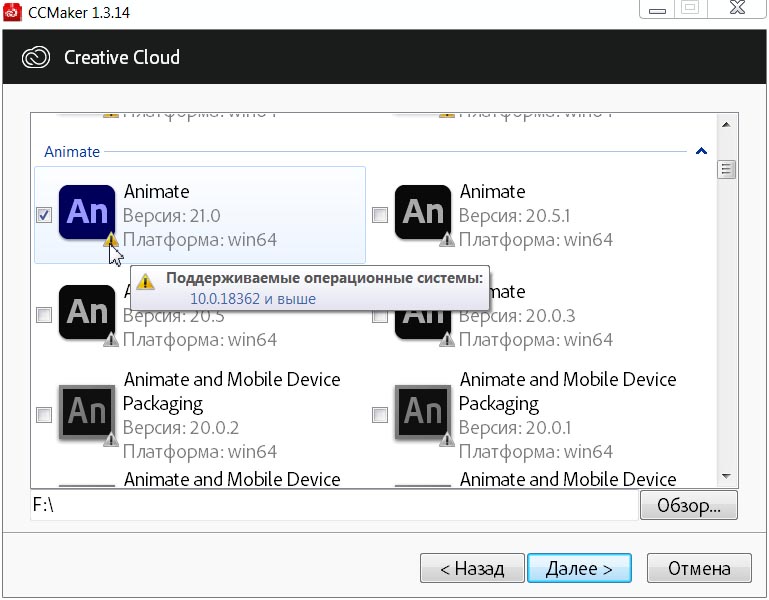This screenshot has width=769, height=600.
Task: Check the Animate 20.0.3 checkbox
Action: [x=380, y=316]
